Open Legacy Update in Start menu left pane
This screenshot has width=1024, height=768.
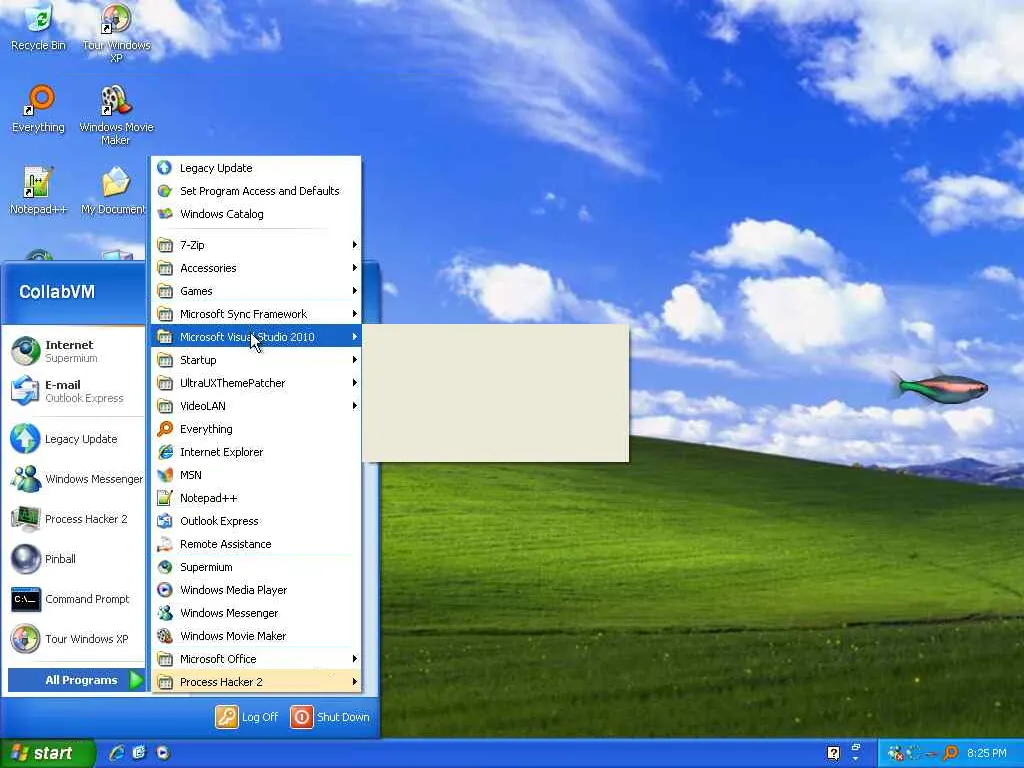pos(75,439)
